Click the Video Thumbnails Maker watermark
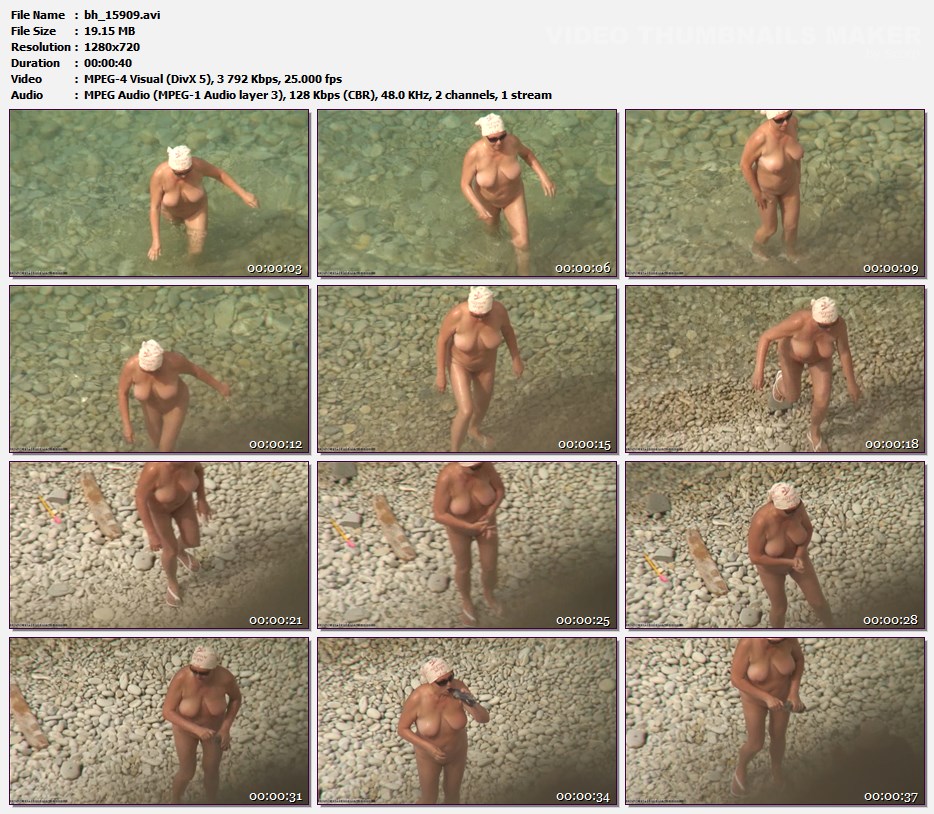Screen dimensions: 934x814 pyautogui.click(x=733, y=37)
